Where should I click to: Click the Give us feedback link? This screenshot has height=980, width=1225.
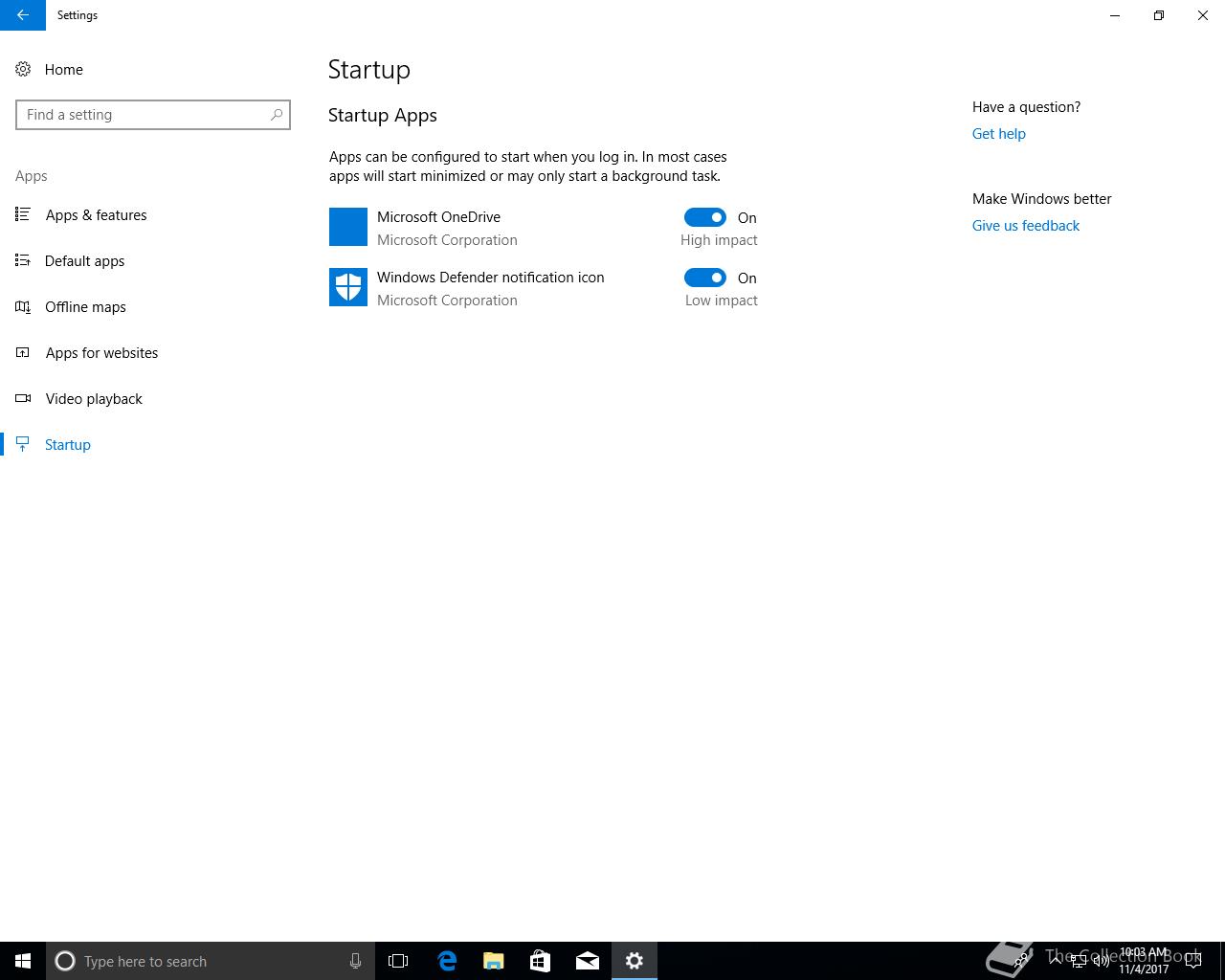(x=1026, y=226)
